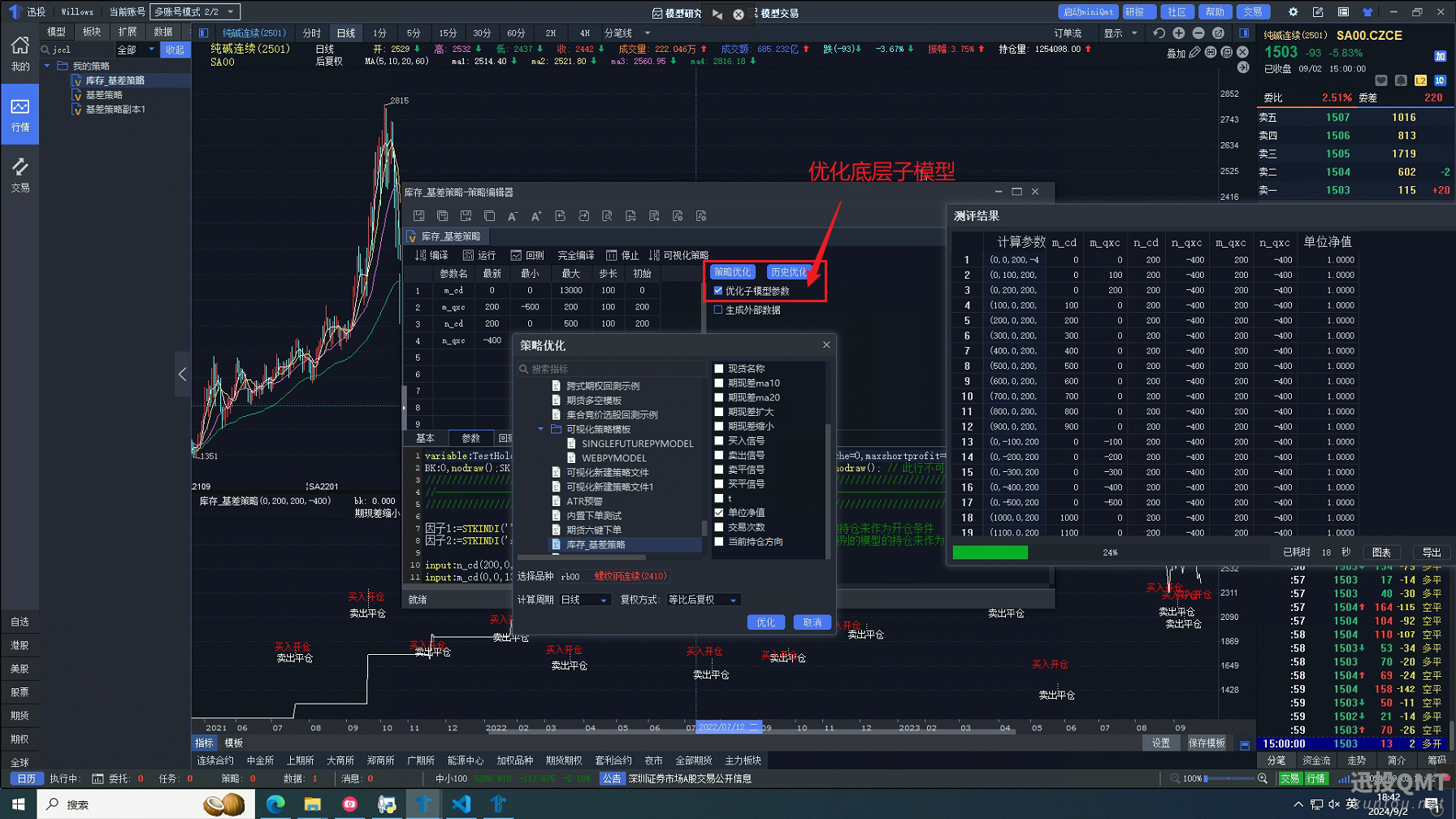This screenshot has height=819, width=1456.
Task: Open the 计算周期 dropdown showing 日线
Action: tap(584, 600)
